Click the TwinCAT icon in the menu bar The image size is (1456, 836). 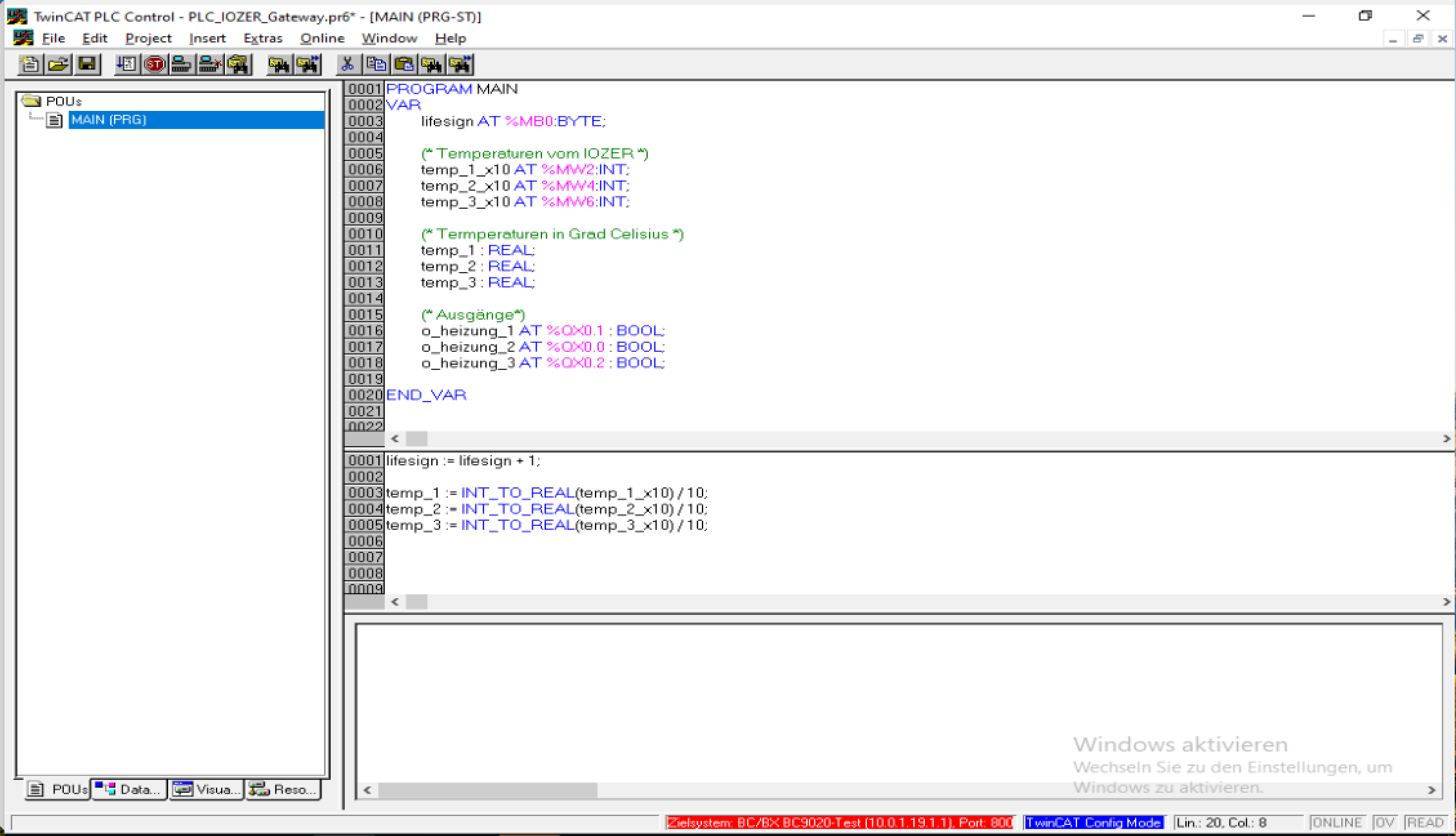pos(23,38)
